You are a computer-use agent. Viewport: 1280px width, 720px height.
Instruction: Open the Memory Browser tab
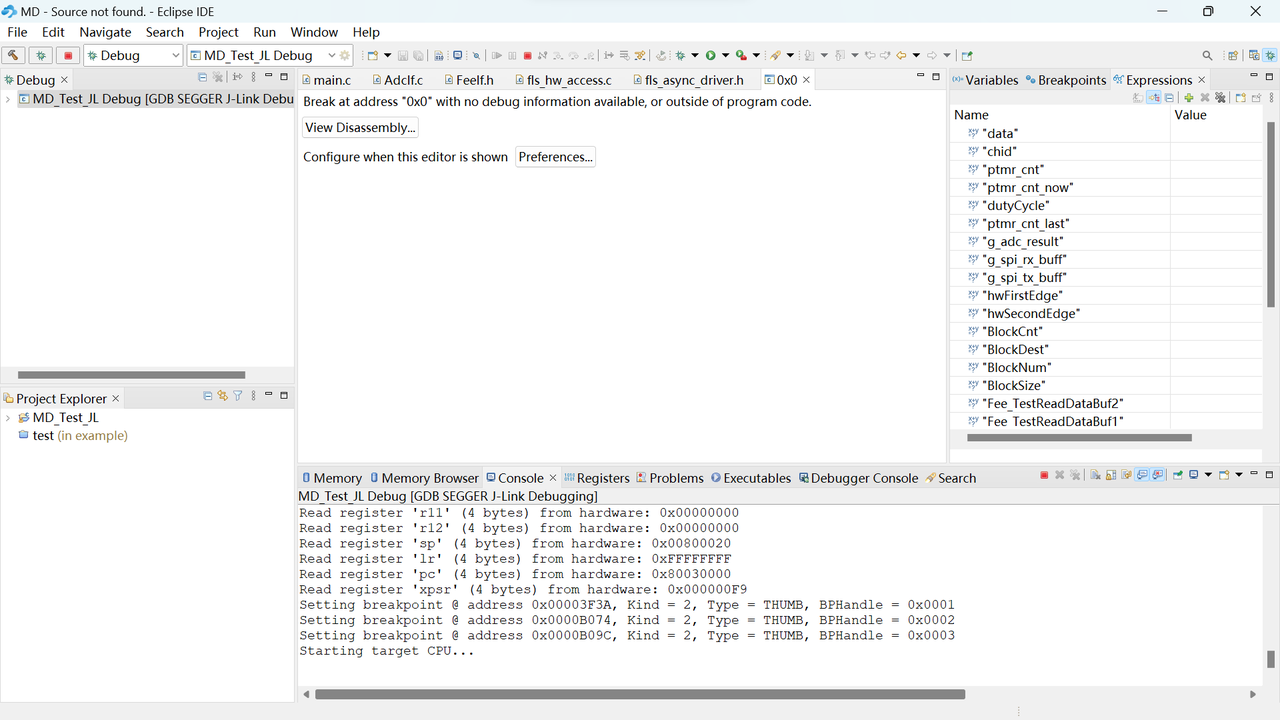[x=424, y=478]
